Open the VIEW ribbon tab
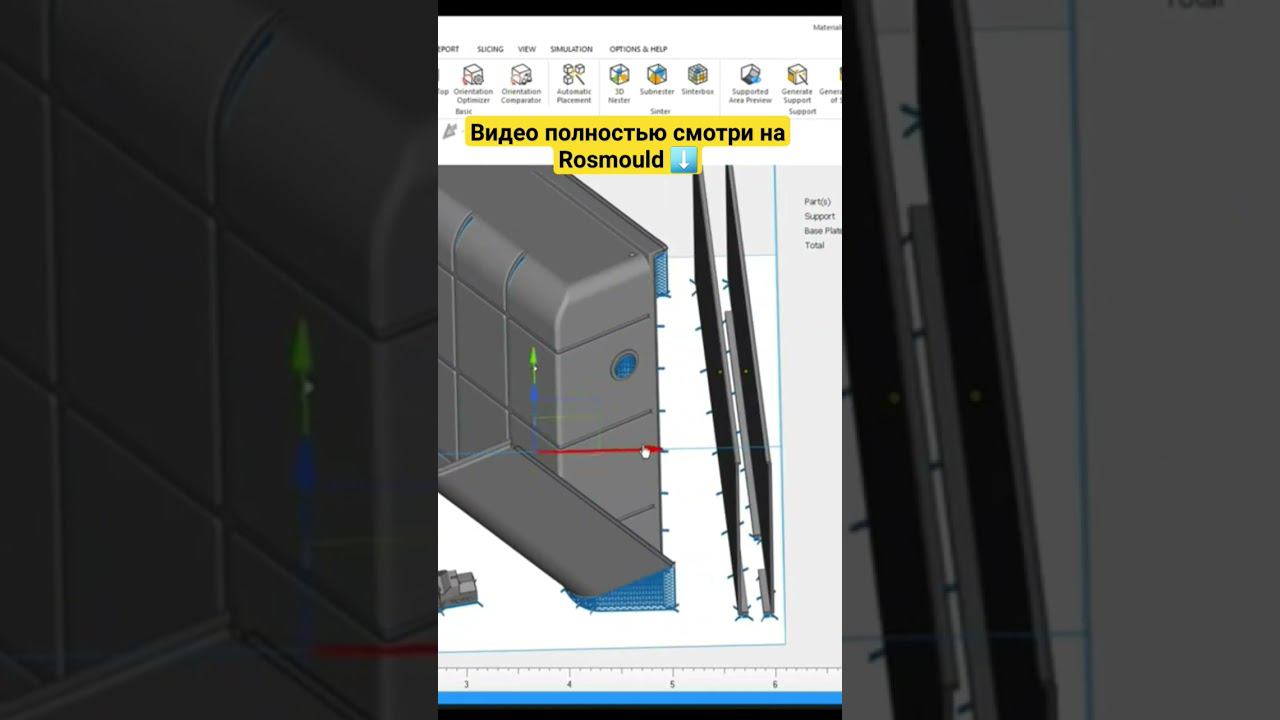Image resolution: width=1280 pixels, height=720 pixels. 527,49
